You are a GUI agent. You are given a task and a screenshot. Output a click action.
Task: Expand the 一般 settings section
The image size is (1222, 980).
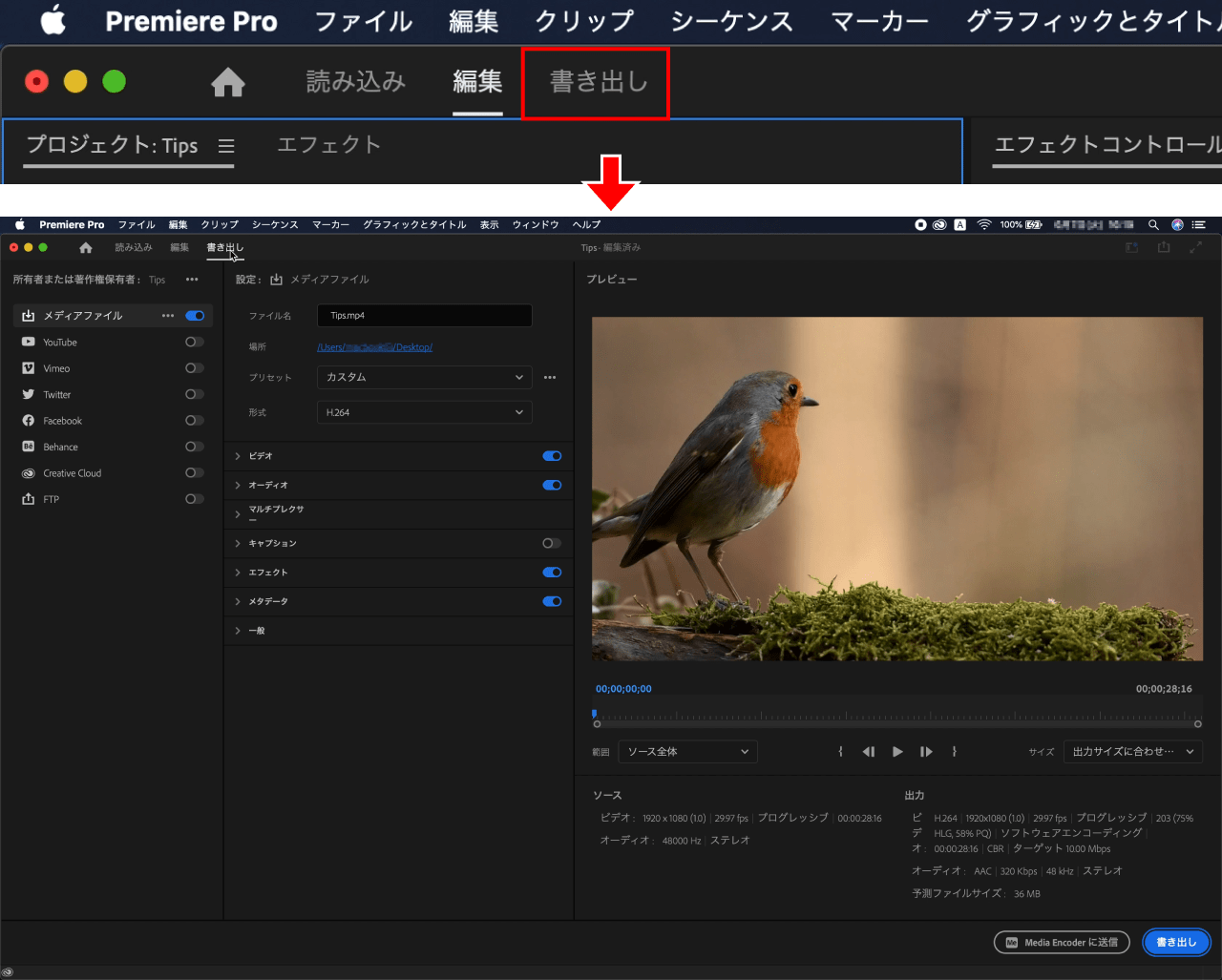[238, 631]
